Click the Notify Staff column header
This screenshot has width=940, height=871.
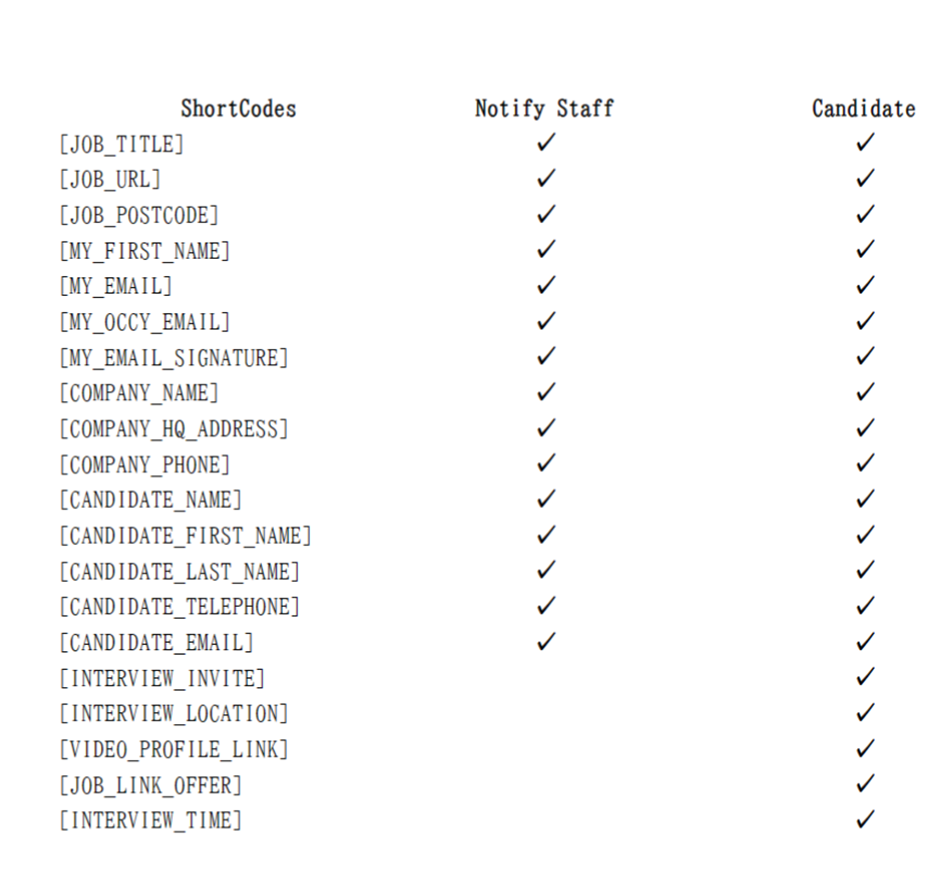pos(544,109)
